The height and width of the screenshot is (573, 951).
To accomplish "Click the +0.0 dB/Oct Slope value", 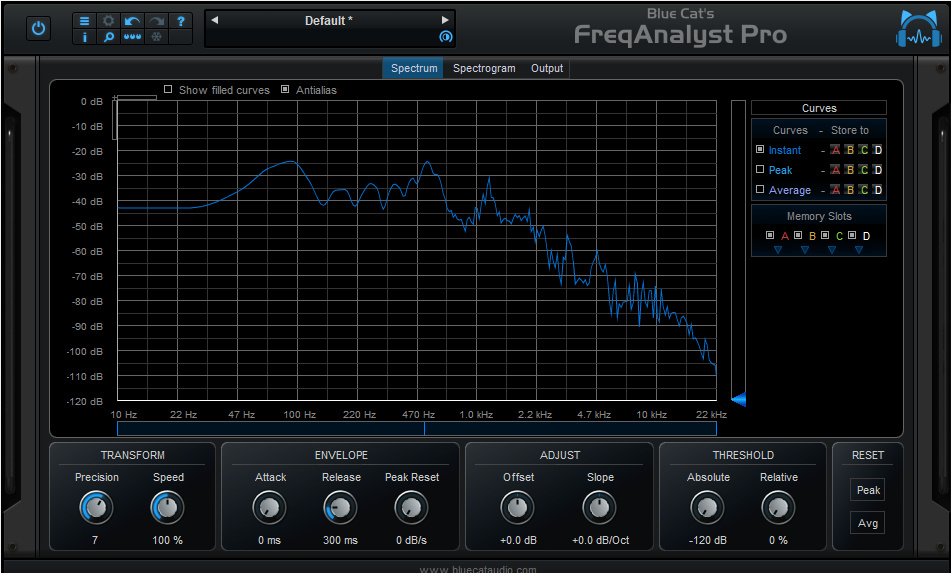I will tap(600, 540).
